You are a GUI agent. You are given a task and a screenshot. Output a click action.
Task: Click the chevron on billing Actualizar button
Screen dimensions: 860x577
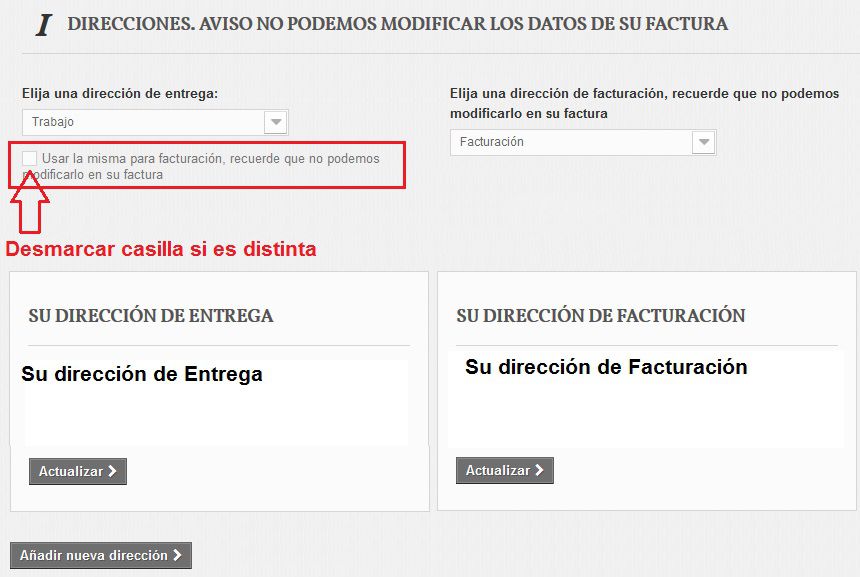pyautogui.click(x=539, y=470)
